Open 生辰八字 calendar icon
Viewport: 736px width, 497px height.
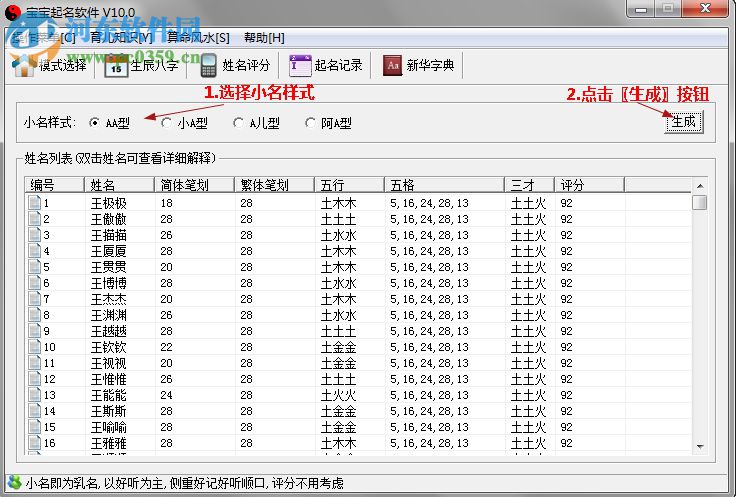click(x=116, y=65)
